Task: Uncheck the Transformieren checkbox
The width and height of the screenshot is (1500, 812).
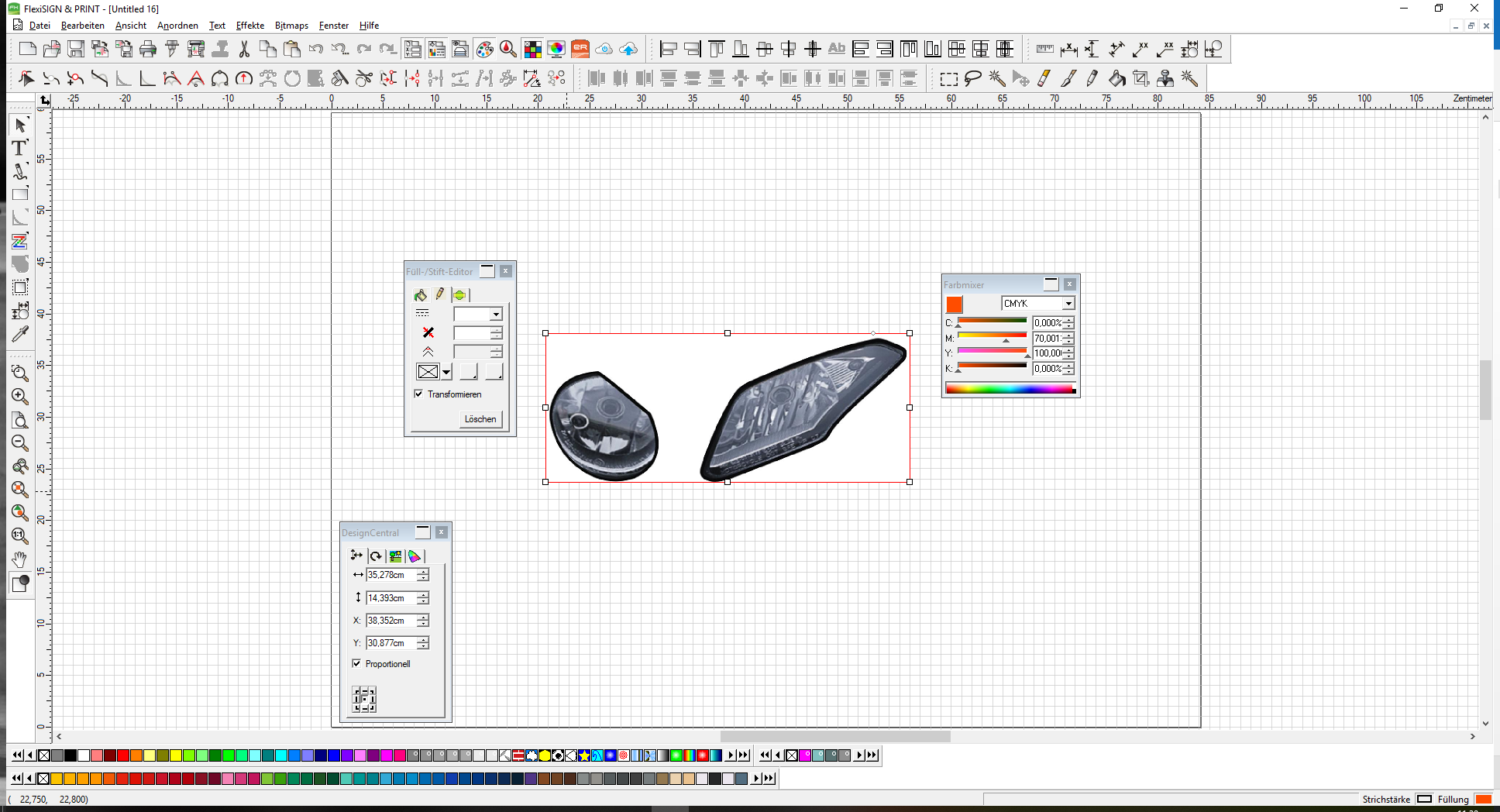Action: 419,394
